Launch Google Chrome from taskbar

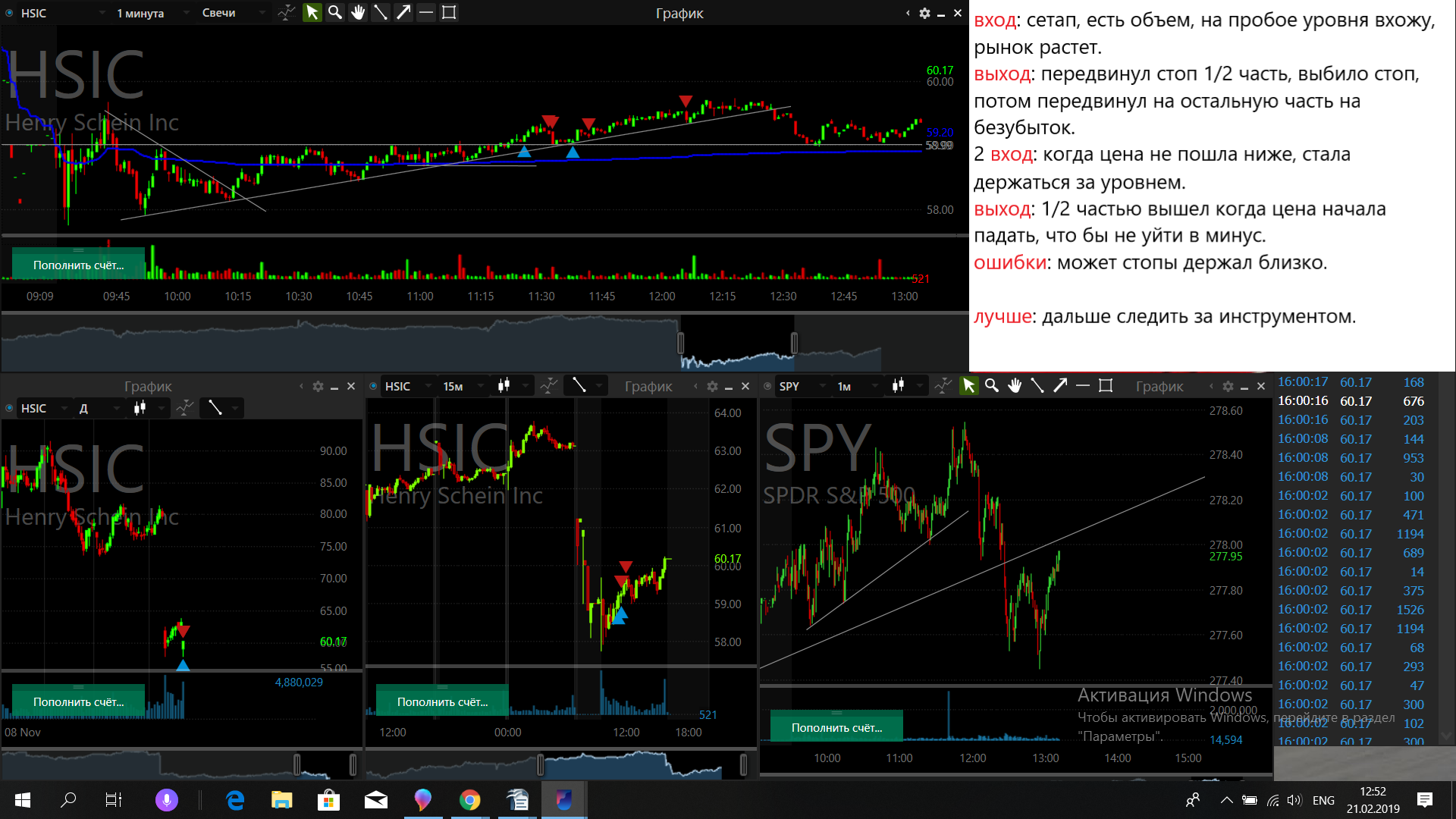pyautogui.click(x=470, y=800)
